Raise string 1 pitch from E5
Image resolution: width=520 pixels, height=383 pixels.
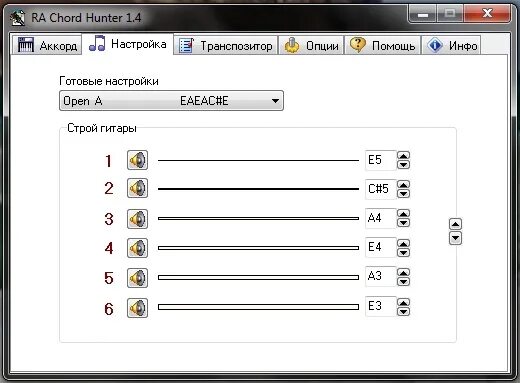tap(403, 156)
